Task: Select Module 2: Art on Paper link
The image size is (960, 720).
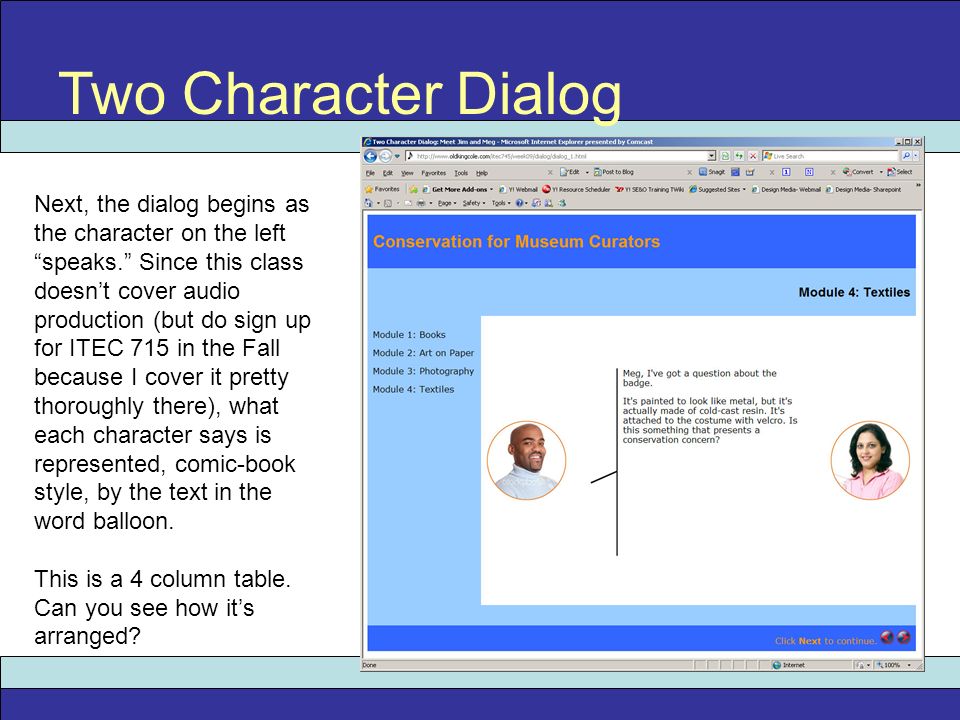Action: [423, 353]
